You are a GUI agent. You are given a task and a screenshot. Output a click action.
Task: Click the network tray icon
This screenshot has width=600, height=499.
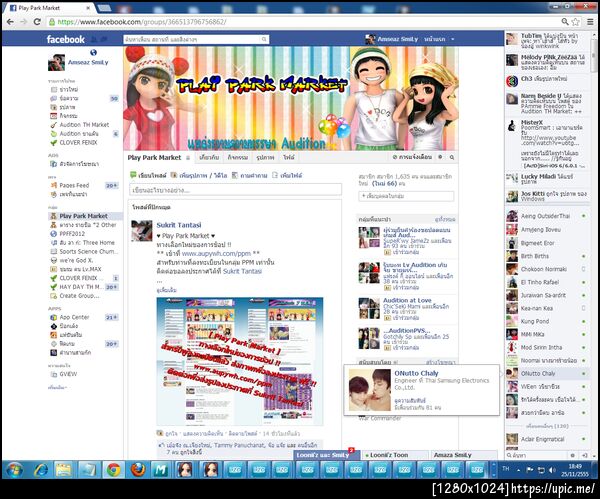[x=541, y=470]
